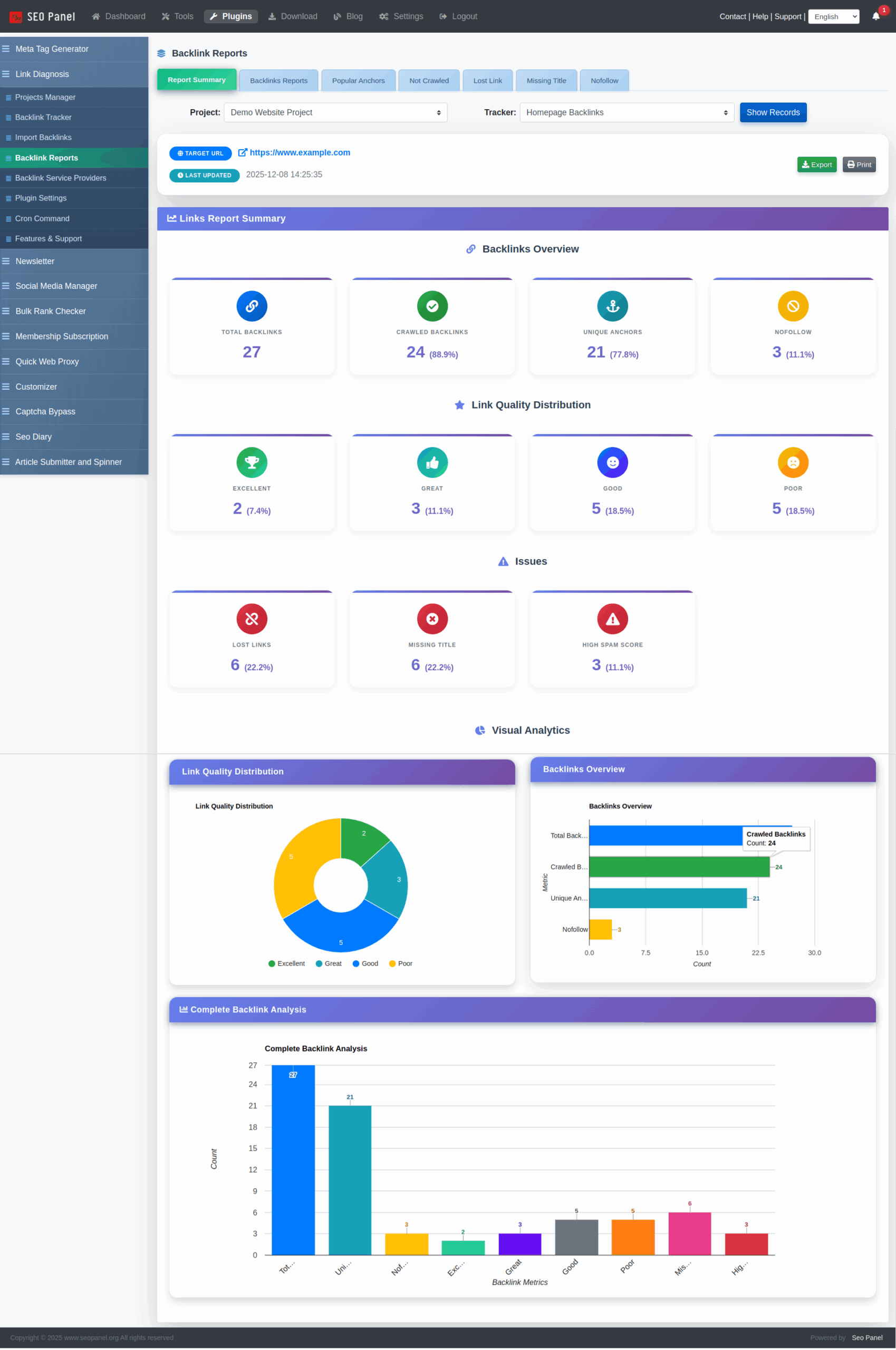This screenshot has width=896, height=1350.
Task: Click the green Crawled Backlinks bar
Action: click(x=679, y=867)
